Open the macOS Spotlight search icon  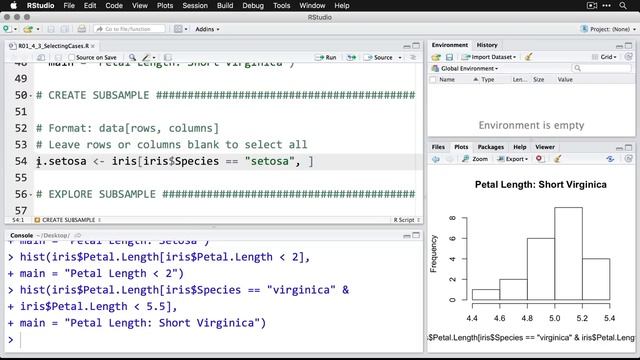tap(623, 5)
